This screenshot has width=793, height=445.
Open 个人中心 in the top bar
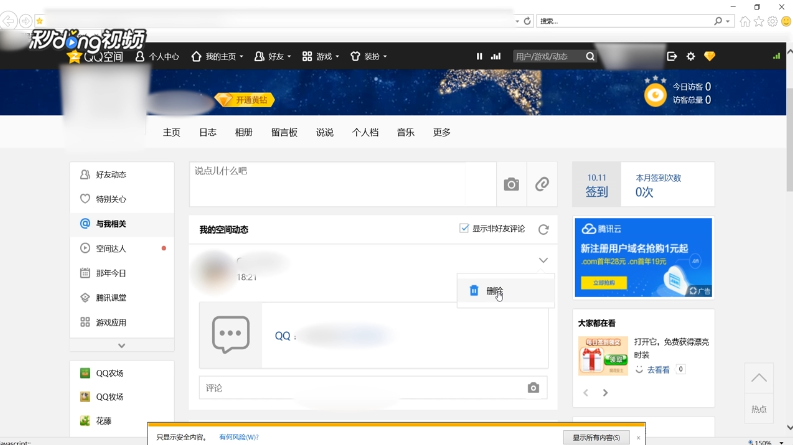point(157,57)
